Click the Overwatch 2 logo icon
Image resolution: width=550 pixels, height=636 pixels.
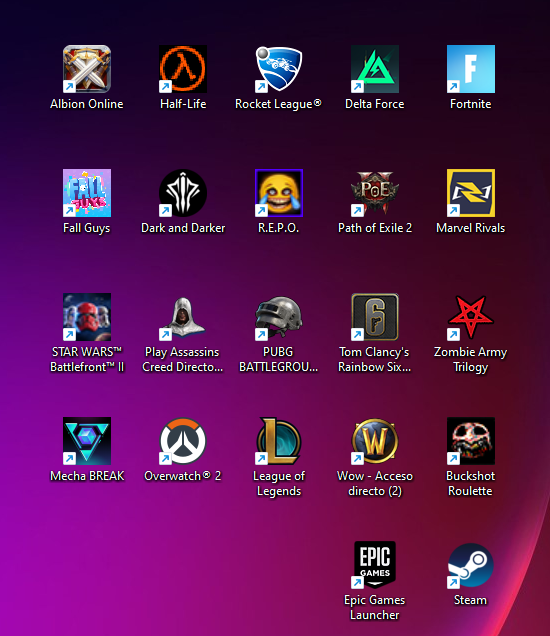click(x=183, y=441)
